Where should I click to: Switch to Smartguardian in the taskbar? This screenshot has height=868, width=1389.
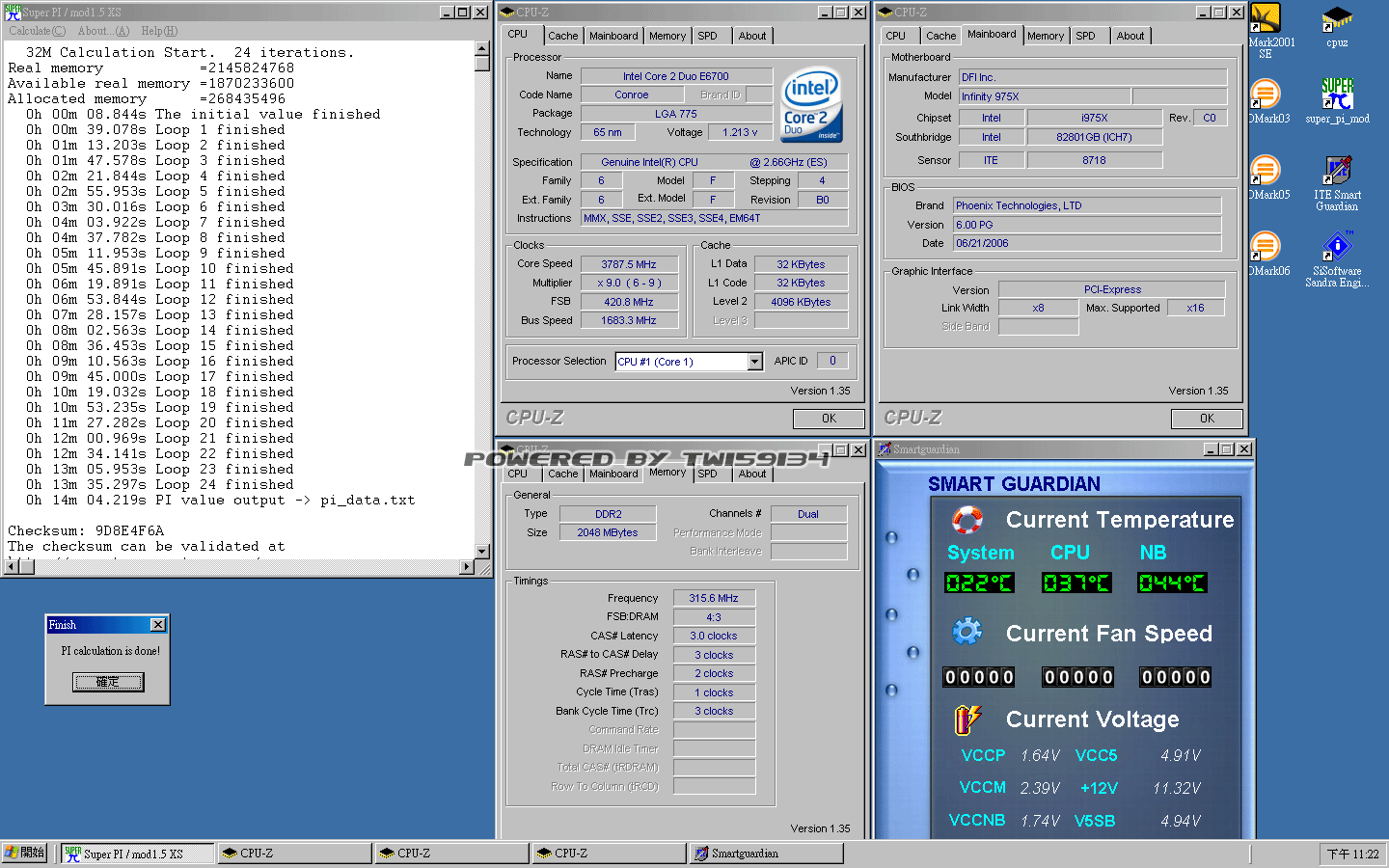766,854
